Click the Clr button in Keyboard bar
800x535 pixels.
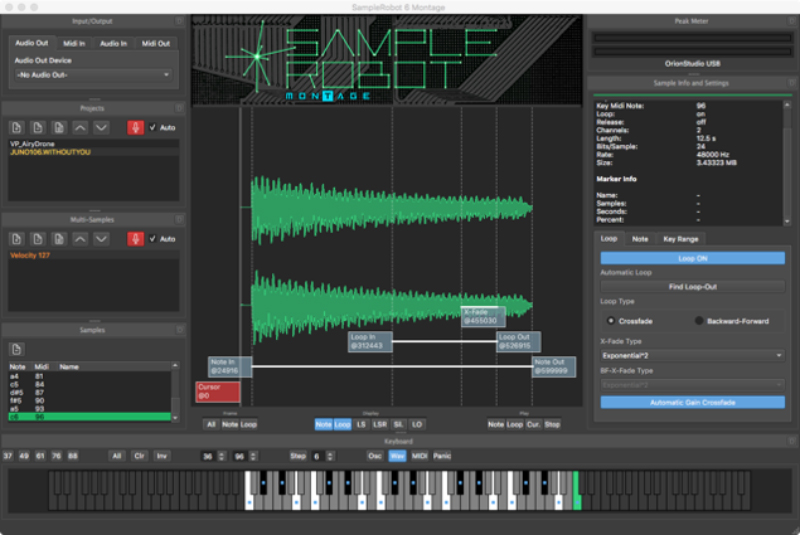pos(139,456)
